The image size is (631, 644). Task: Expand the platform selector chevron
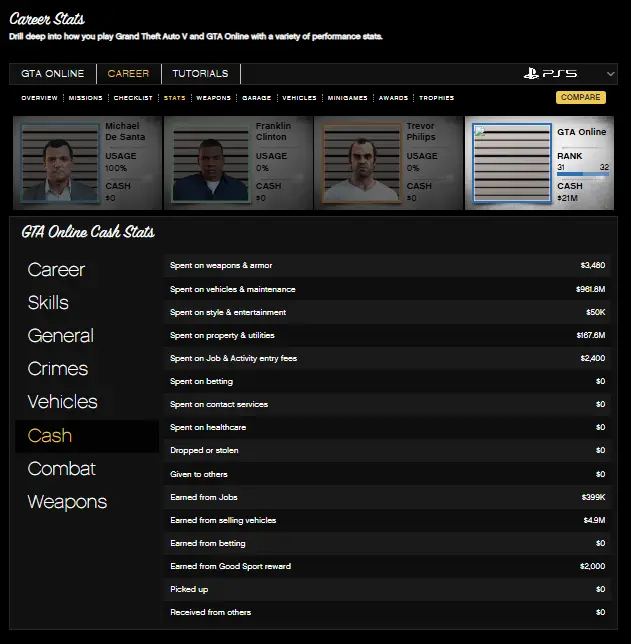tap(610, 74)
